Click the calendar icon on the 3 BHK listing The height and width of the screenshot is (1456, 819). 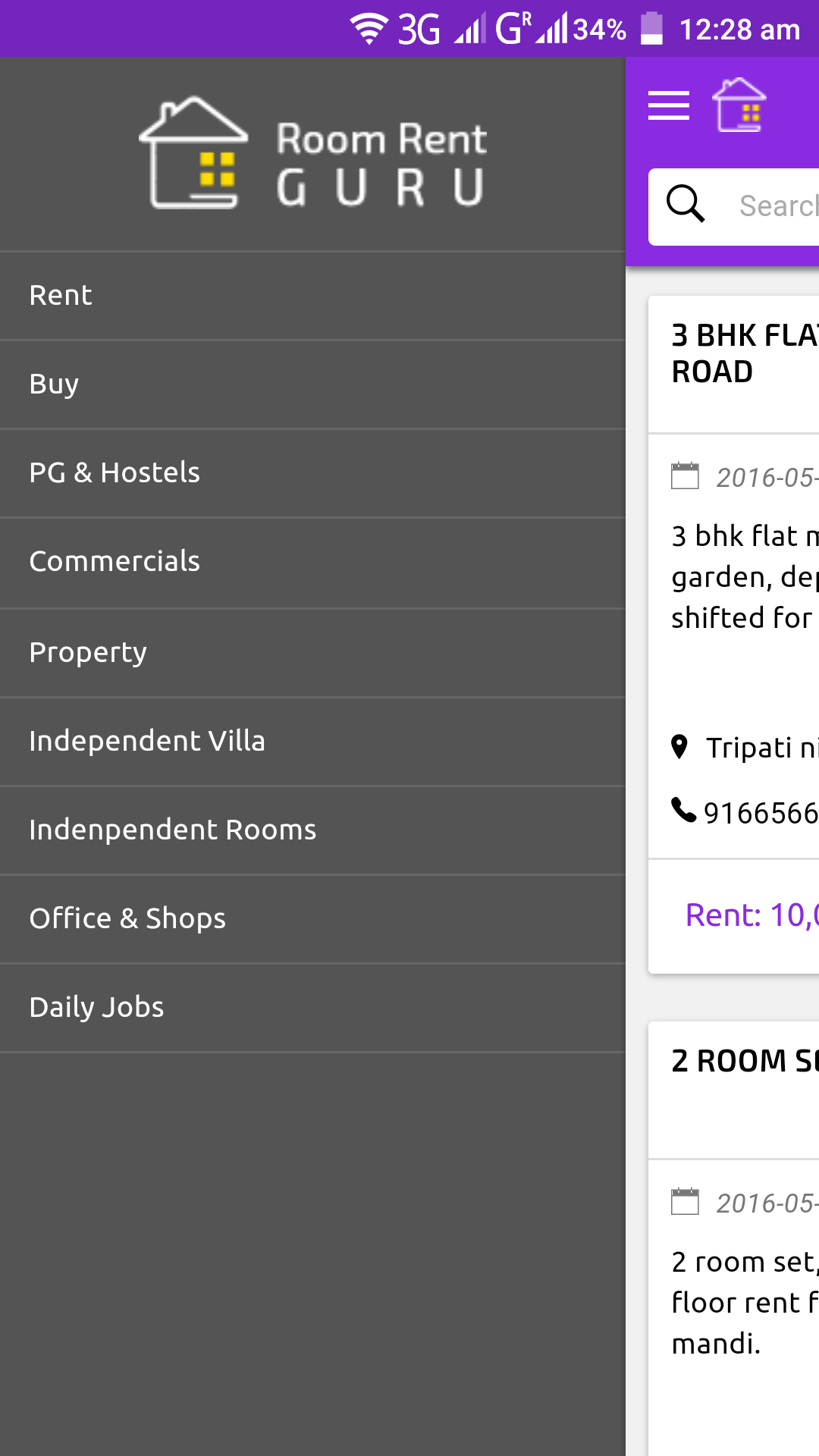tap(685, 476)
